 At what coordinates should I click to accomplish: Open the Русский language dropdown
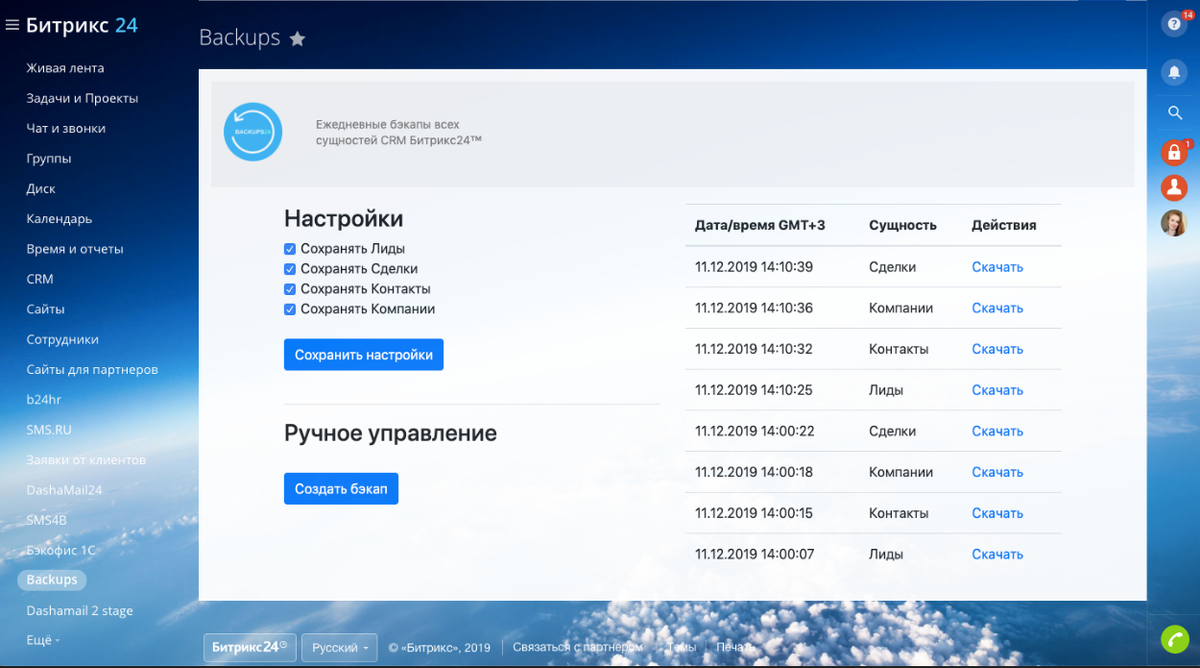point(339,647)
